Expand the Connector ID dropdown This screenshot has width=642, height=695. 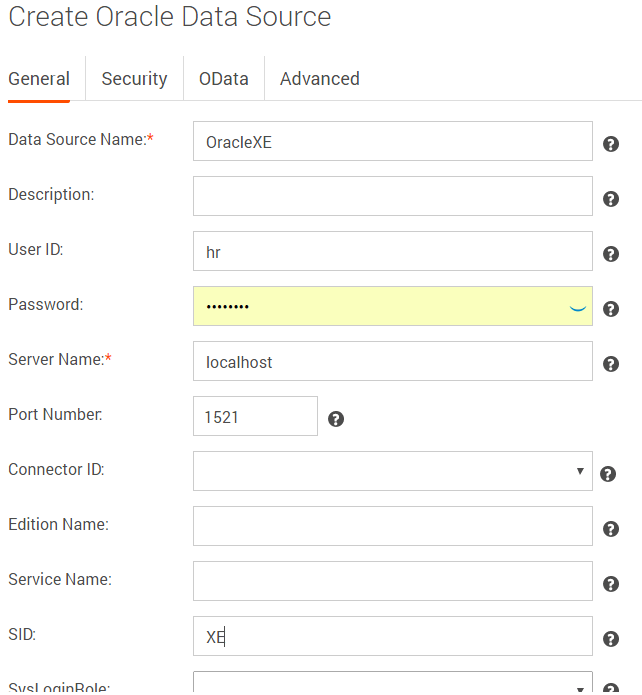click(392, 471)
